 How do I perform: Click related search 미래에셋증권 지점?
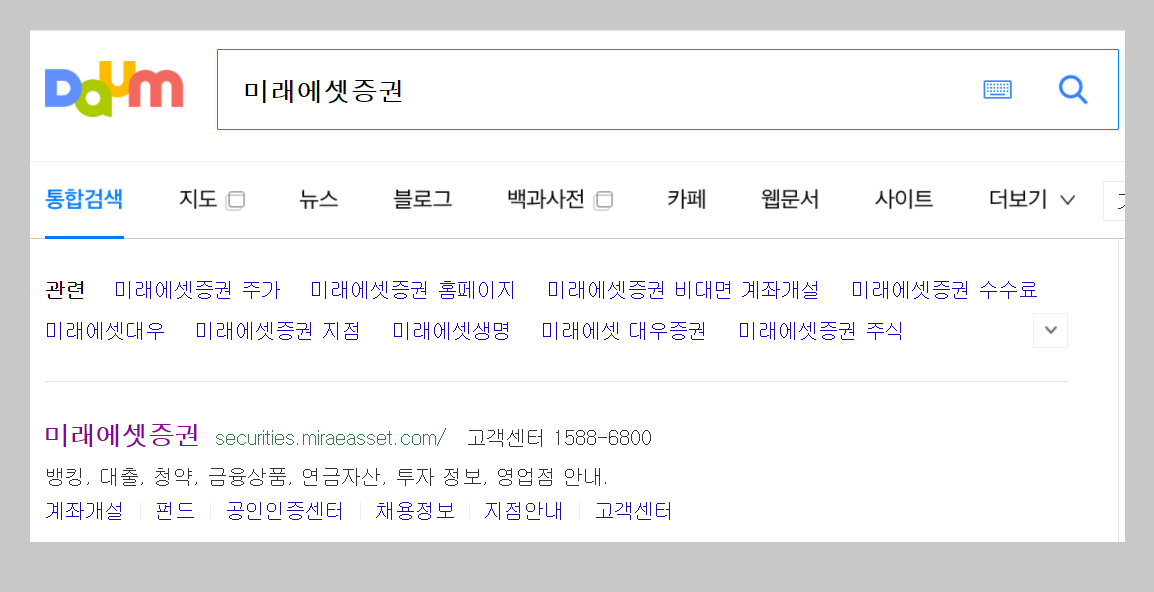pyautogui.click(x=278, y=331)
